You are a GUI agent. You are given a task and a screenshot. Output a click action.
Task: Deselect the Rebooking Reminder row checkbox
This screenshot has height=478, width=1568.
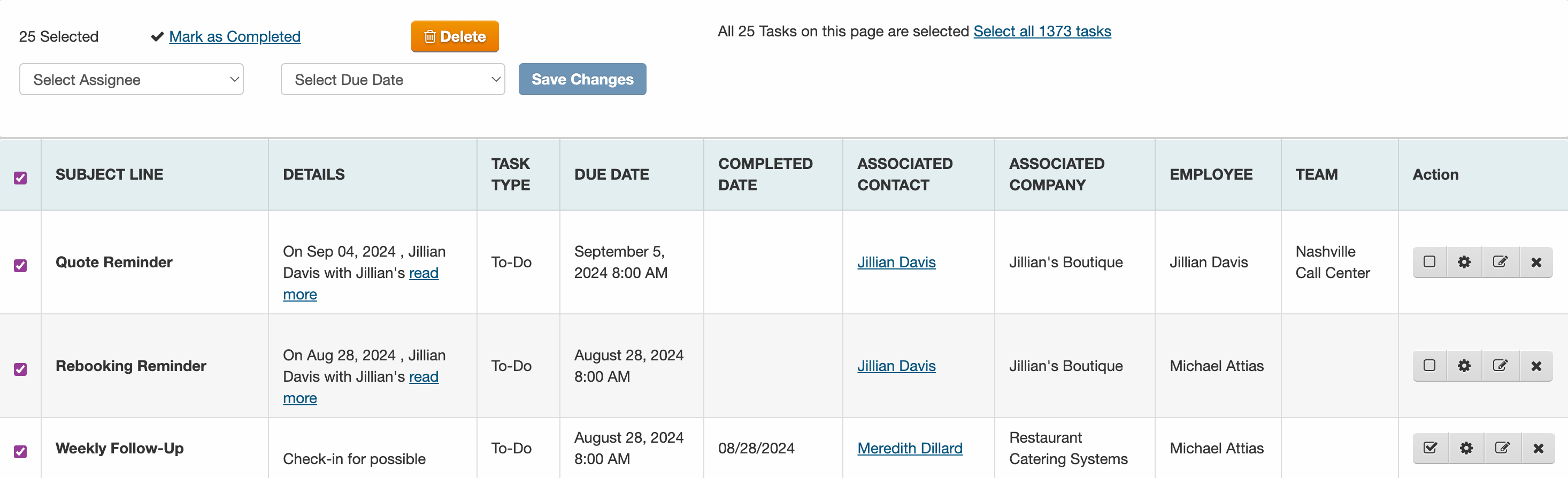pos(21,369)
